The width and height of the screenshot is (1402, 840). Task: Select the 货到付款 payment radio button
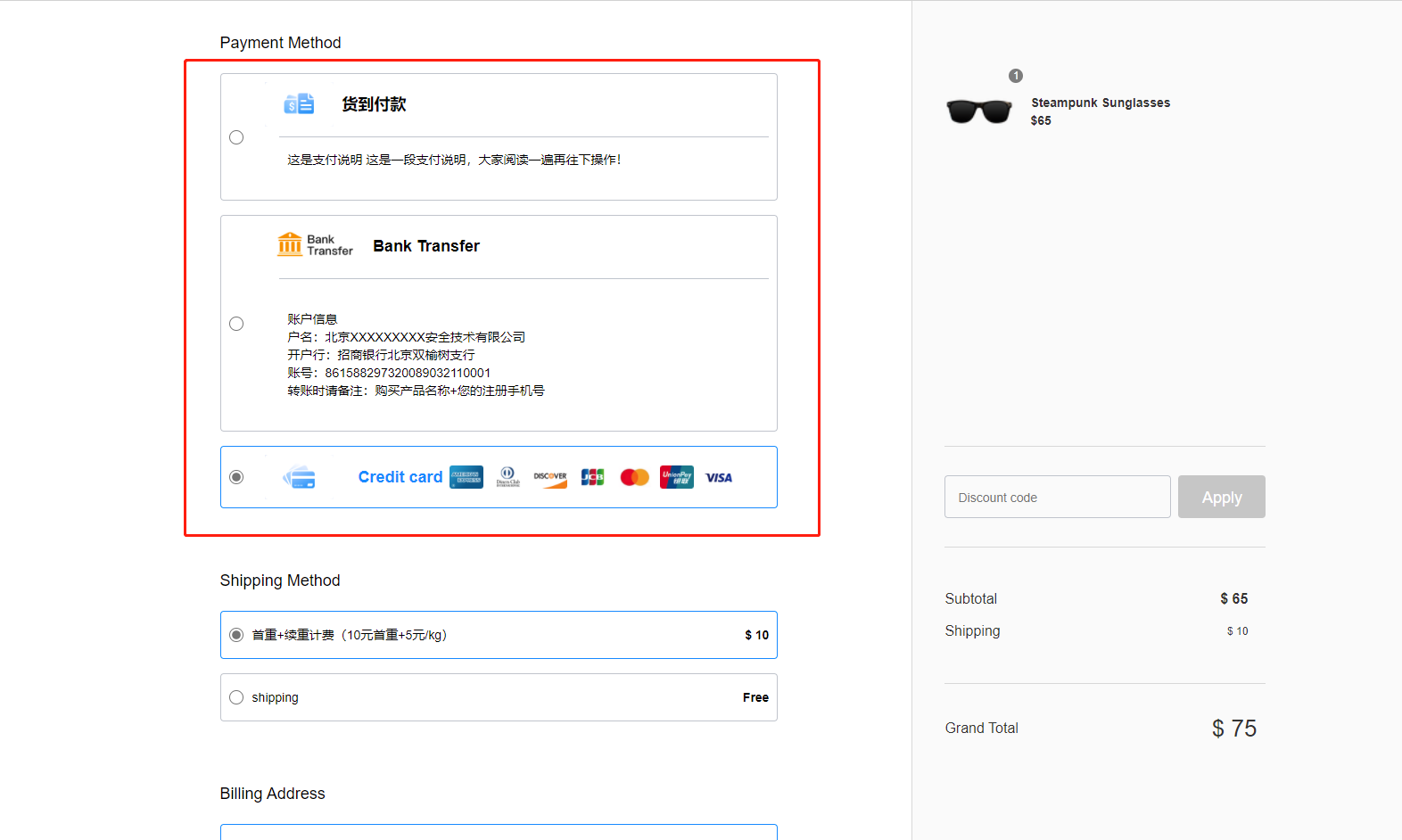pyautogui.click(x=236, y=137)
